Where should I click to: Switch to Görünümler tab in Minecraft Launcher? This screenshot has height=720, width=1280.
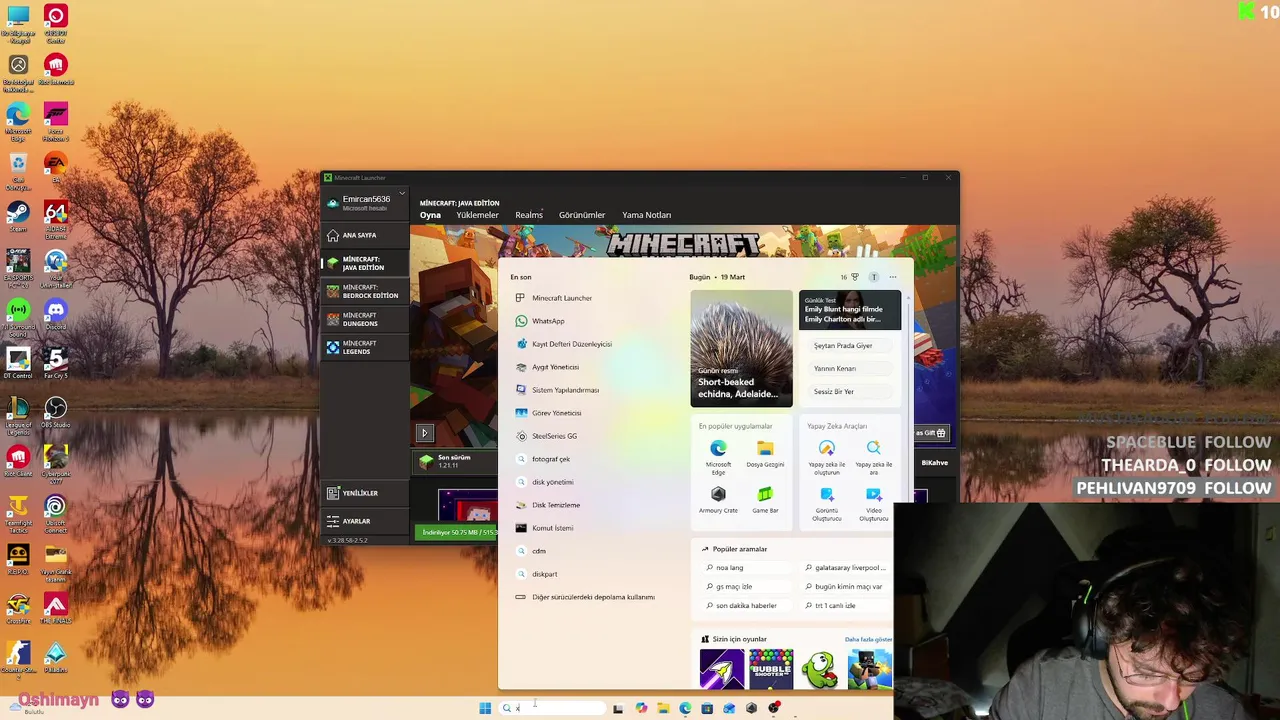pos(582,215)
